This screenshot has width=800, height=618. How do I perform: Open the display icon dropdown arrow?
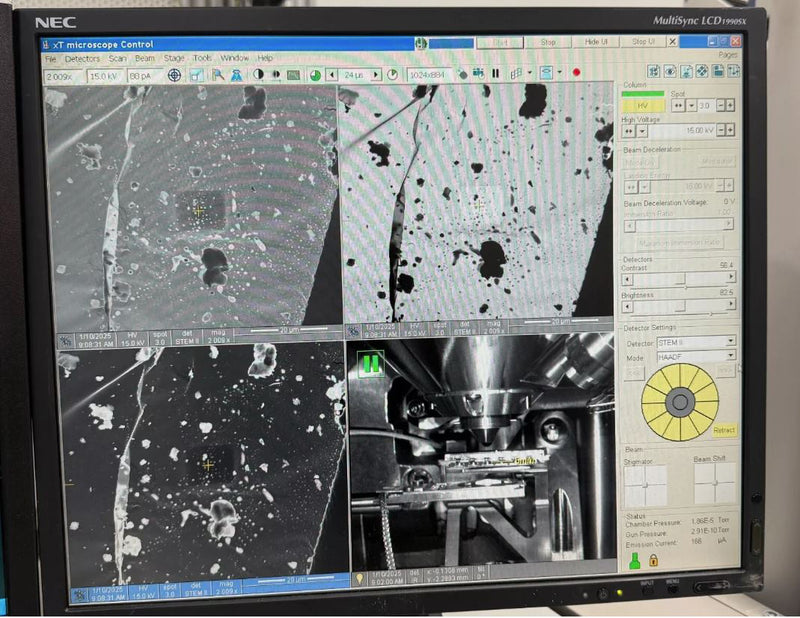560,72
